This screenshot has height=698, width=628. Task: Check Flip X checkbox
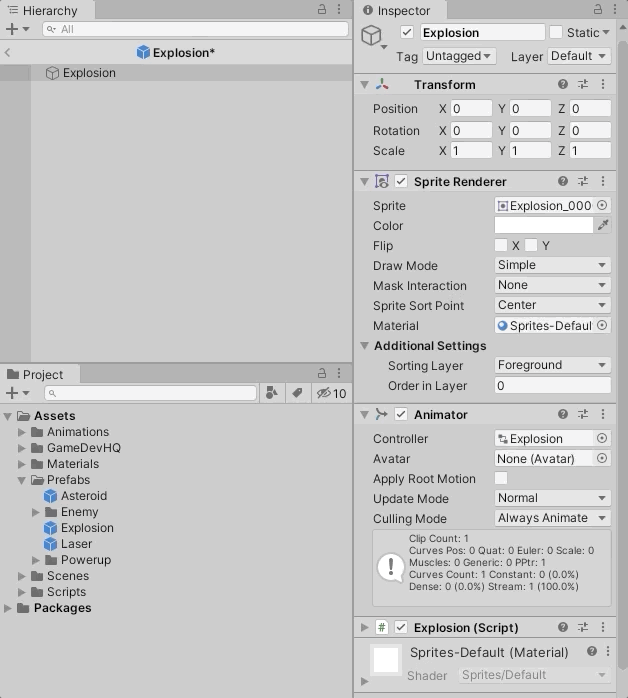(501, 245)
